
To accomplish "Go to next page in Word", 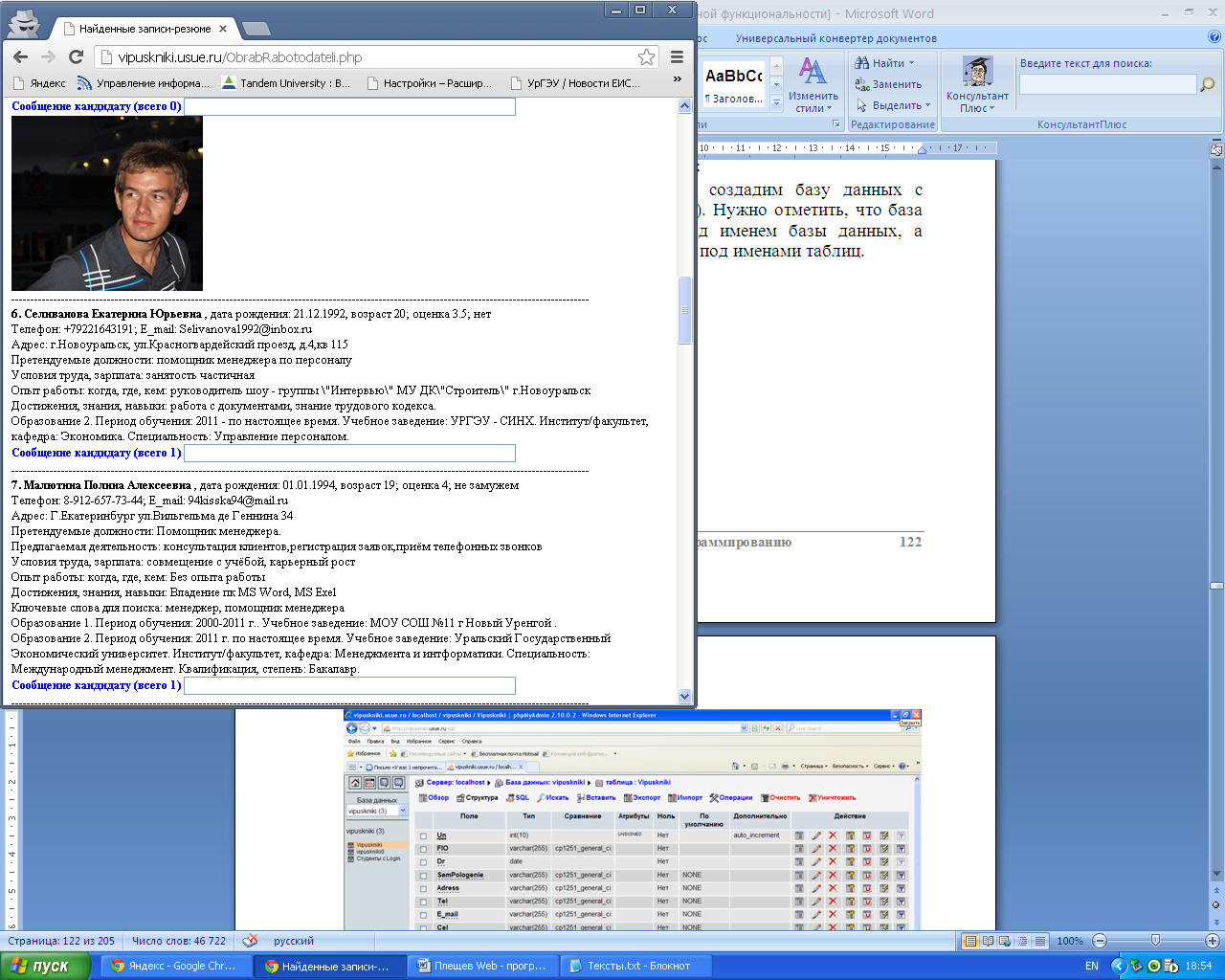I will coord(1216,921).
